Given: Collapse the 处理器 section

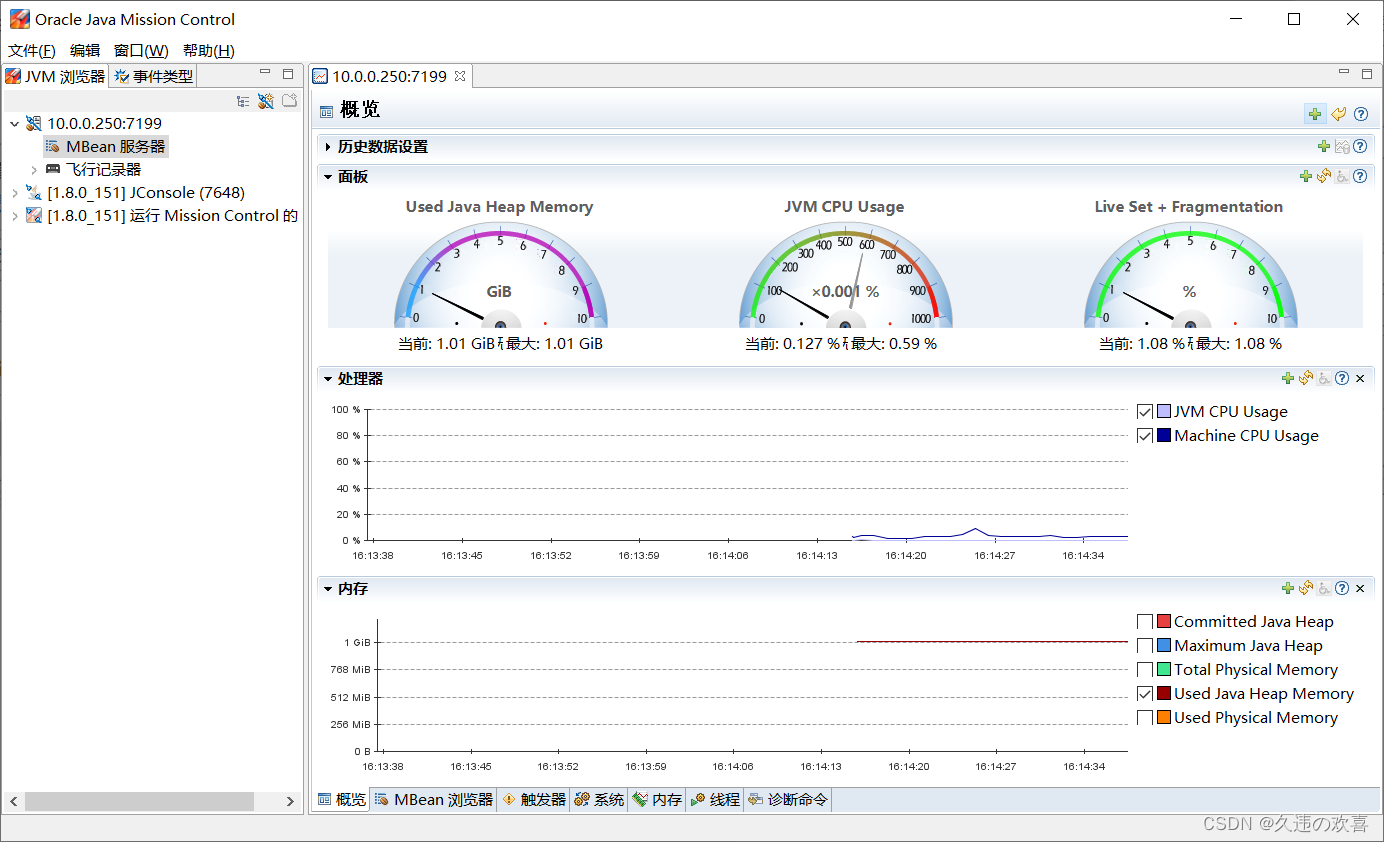Looking at the screenshot, I should (328, 378).
